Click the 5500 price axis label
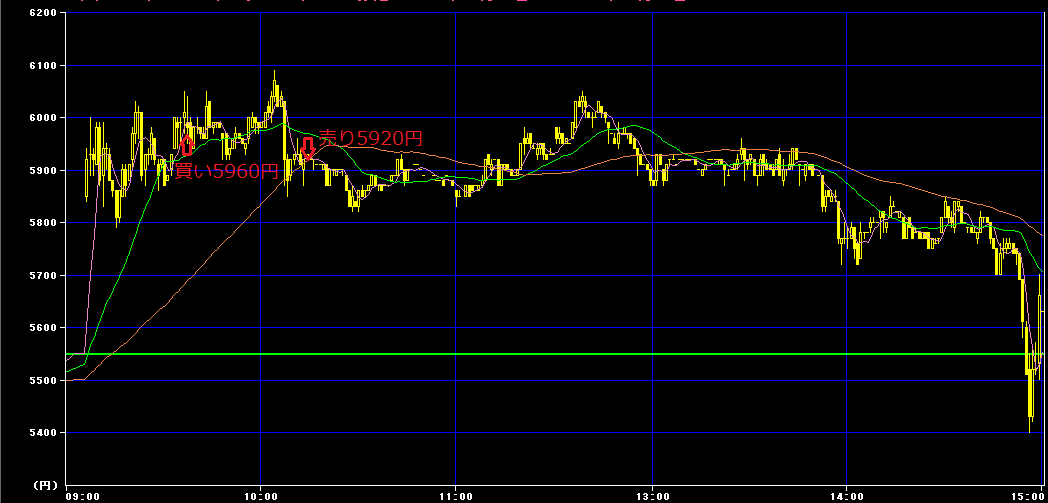 pos(45,380)
